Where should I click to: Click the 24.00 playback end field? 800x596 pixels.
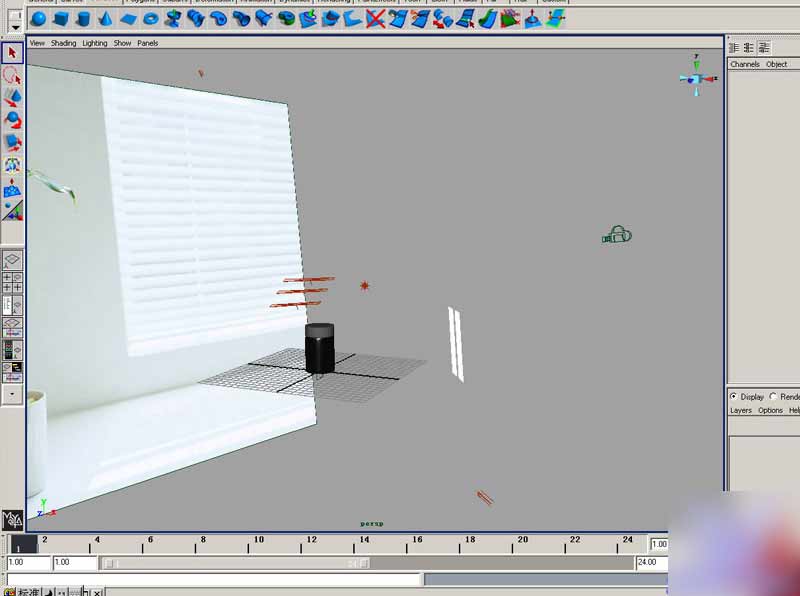(x=652, y=562)
